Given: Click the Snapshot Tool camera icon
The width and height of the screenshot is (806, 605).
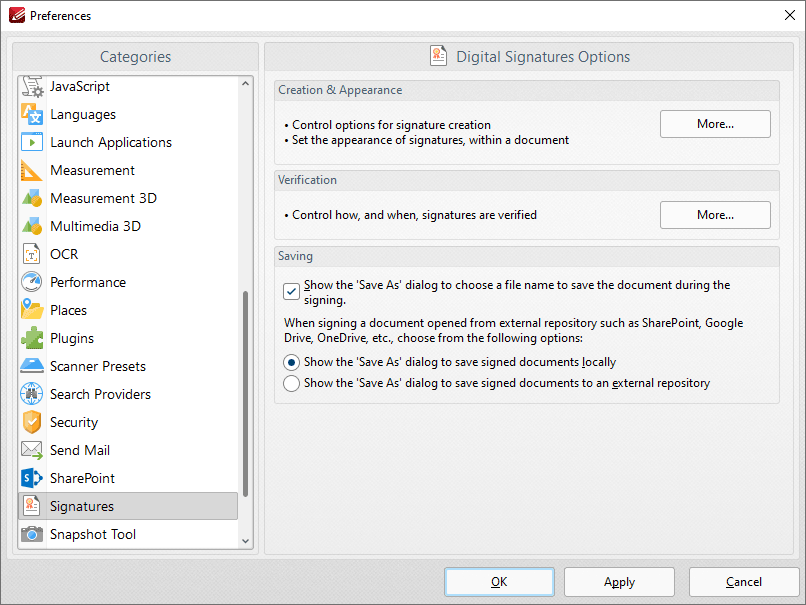Looking at the screenshot, I should pyautogui.click(x=32, y=534).
